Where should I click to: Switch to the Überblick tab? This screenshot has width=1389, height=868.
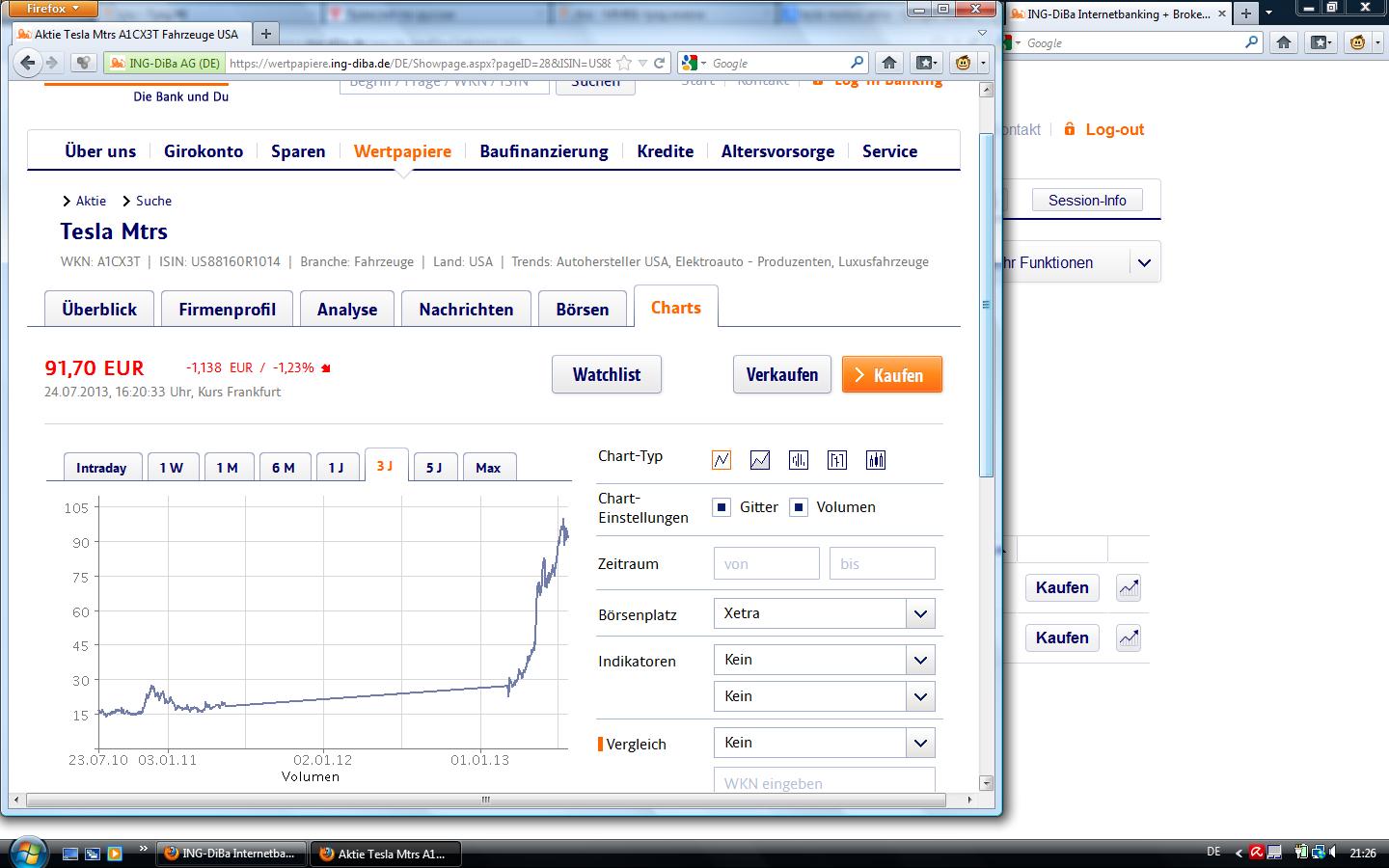(x=99, y=310)
